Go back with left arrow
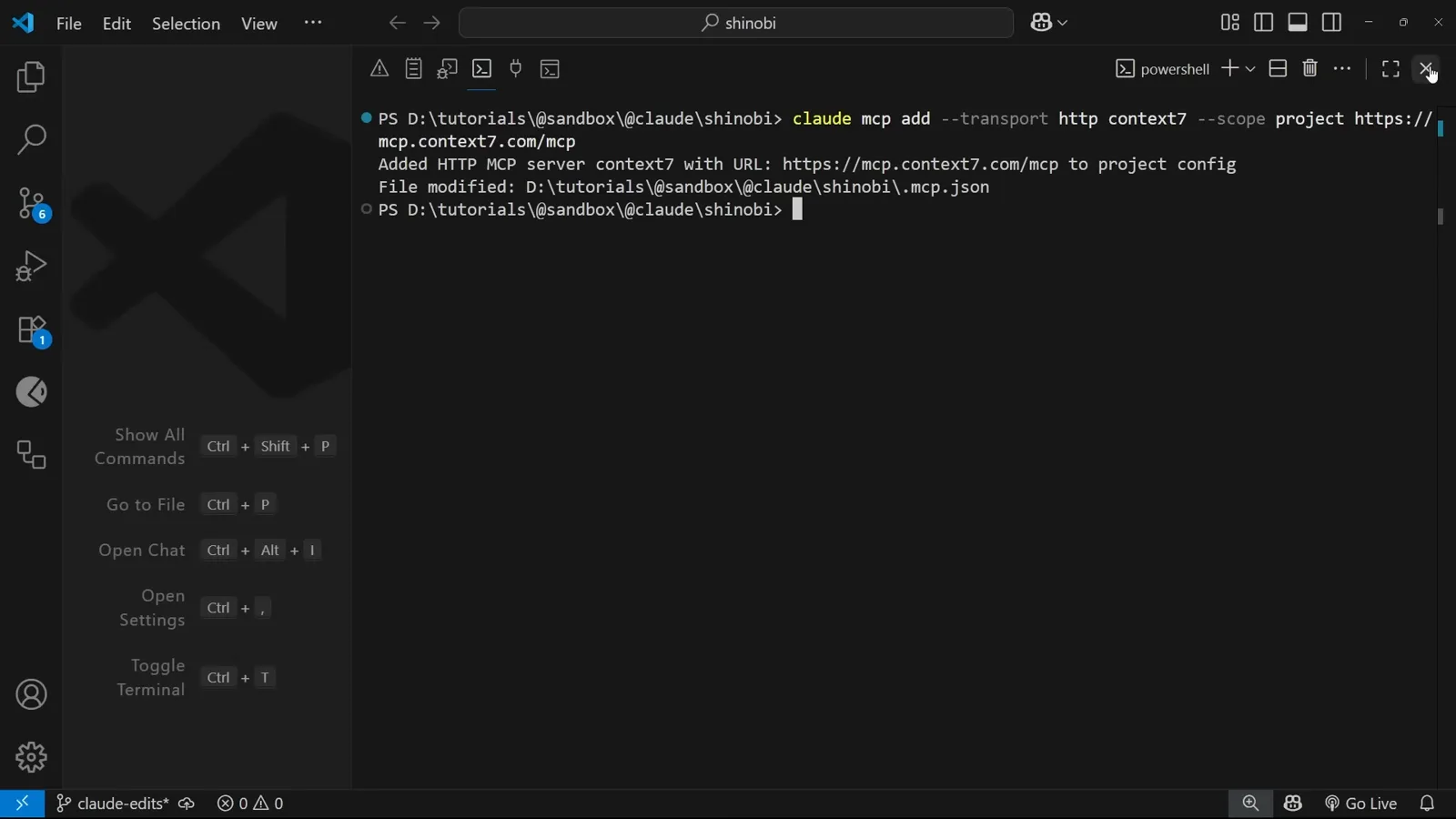This screenshot has height=819, width=1456. [397, 23]
